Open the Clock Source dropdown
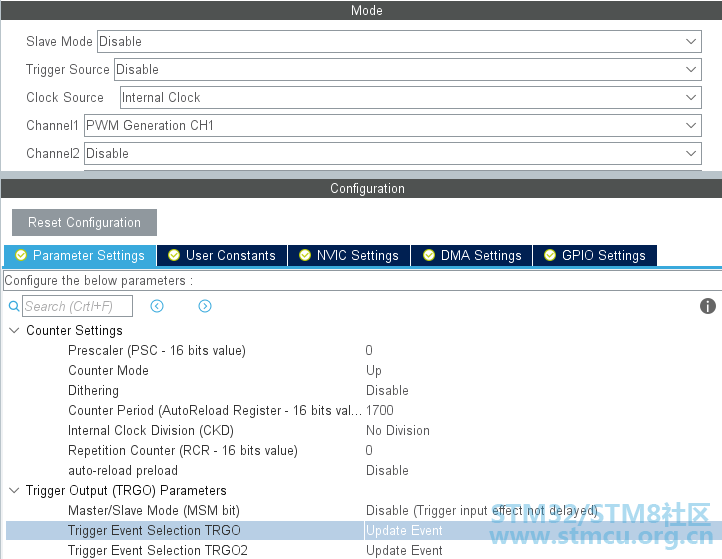 (411, 98)
